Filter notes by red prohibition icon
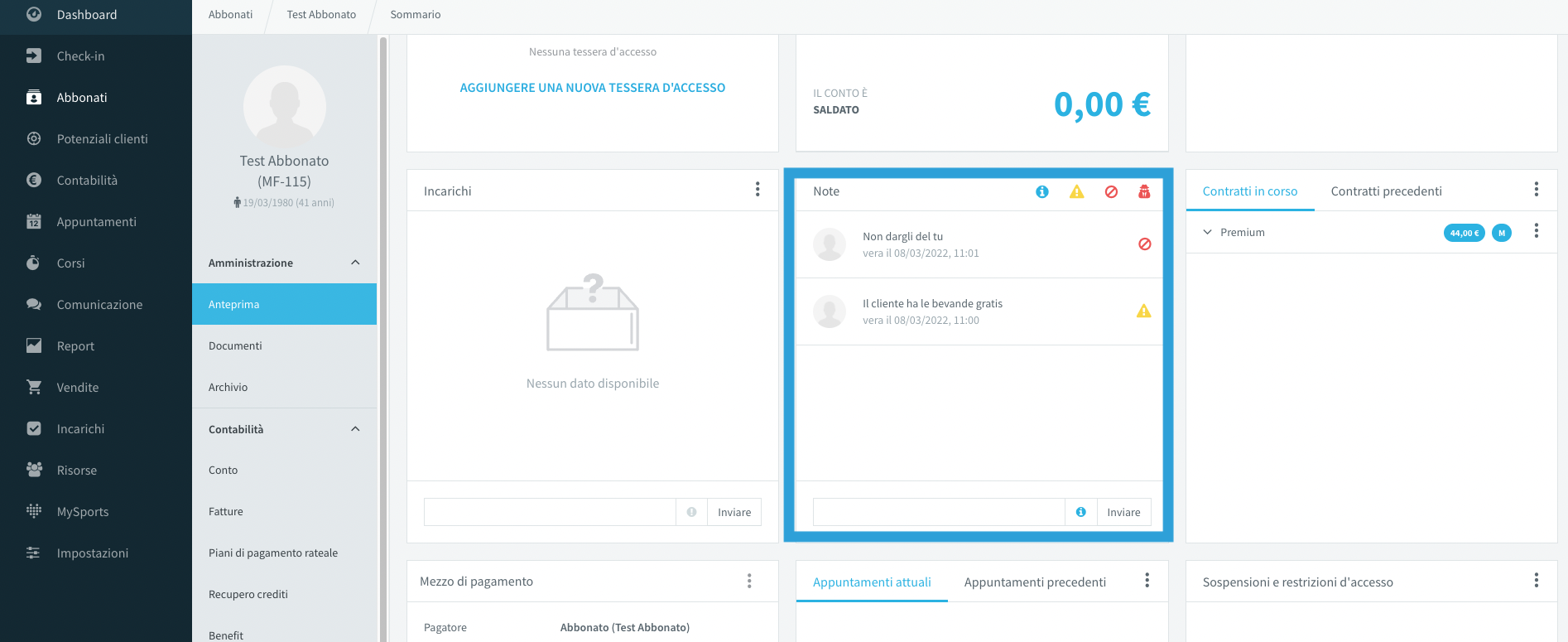Screen dimensions: 1568x642 click(x=1111, y=191)
